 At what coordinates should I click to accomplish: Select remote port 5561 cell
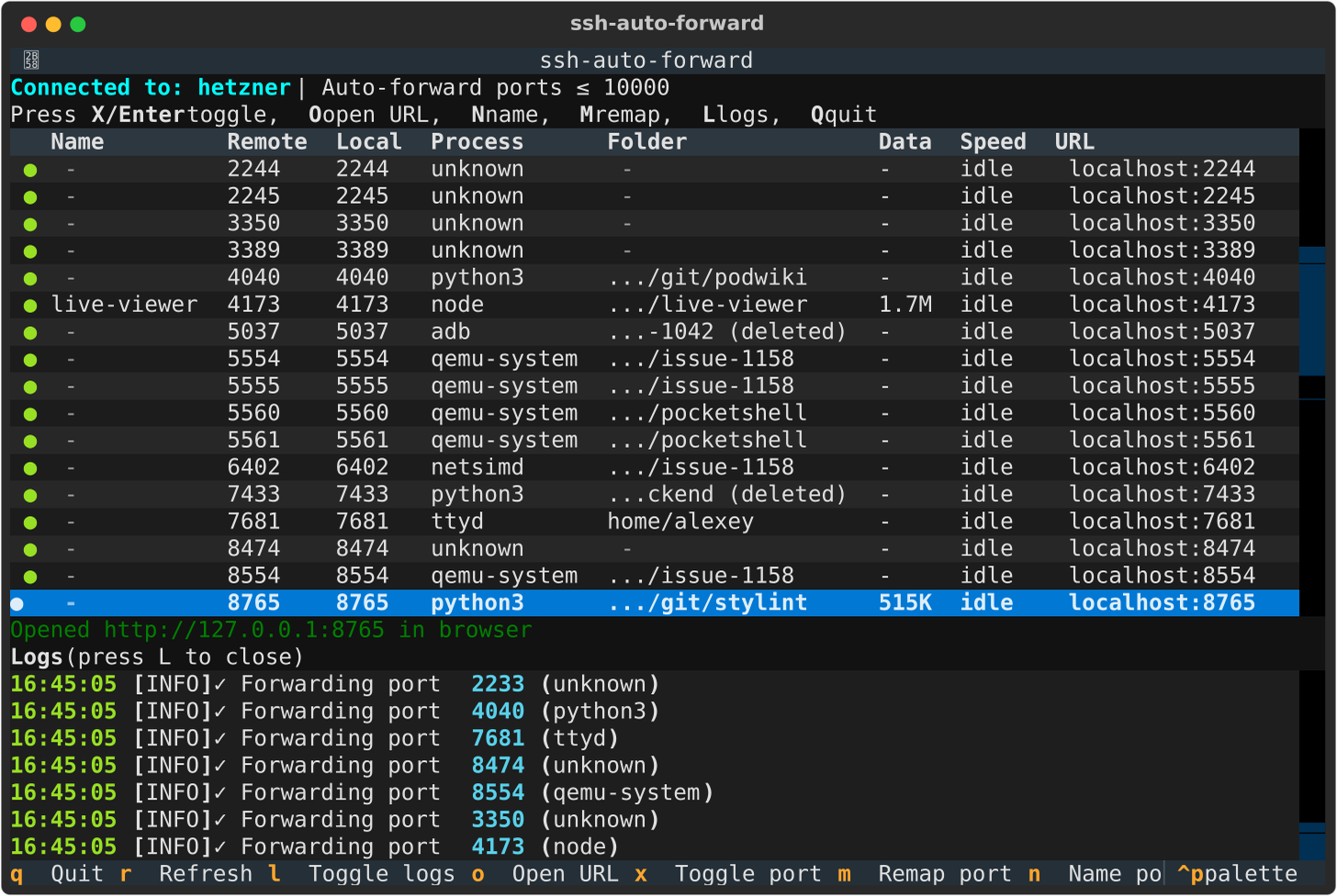click(x=253, y=441)
